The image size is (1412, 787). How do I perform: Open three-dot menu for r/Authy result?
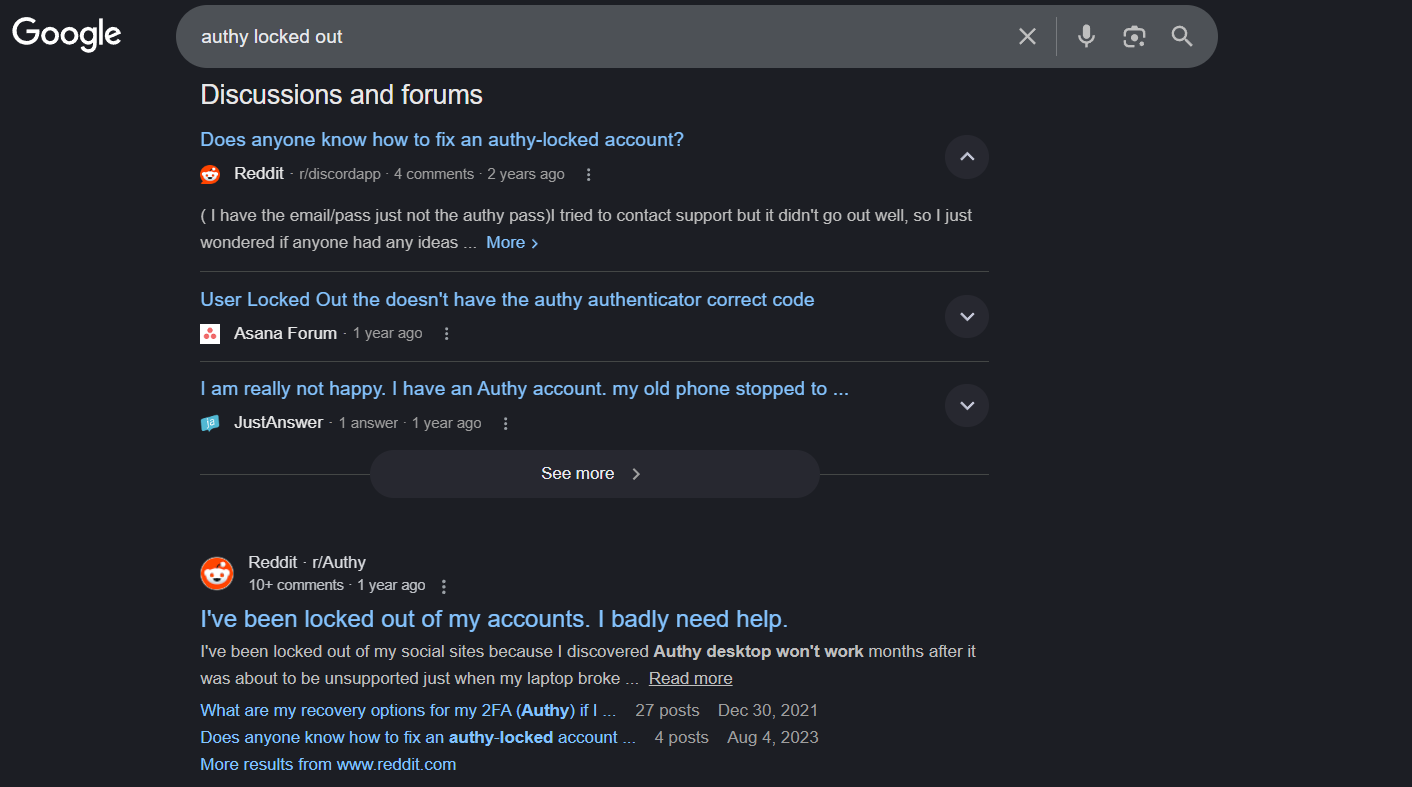point(444,587)
